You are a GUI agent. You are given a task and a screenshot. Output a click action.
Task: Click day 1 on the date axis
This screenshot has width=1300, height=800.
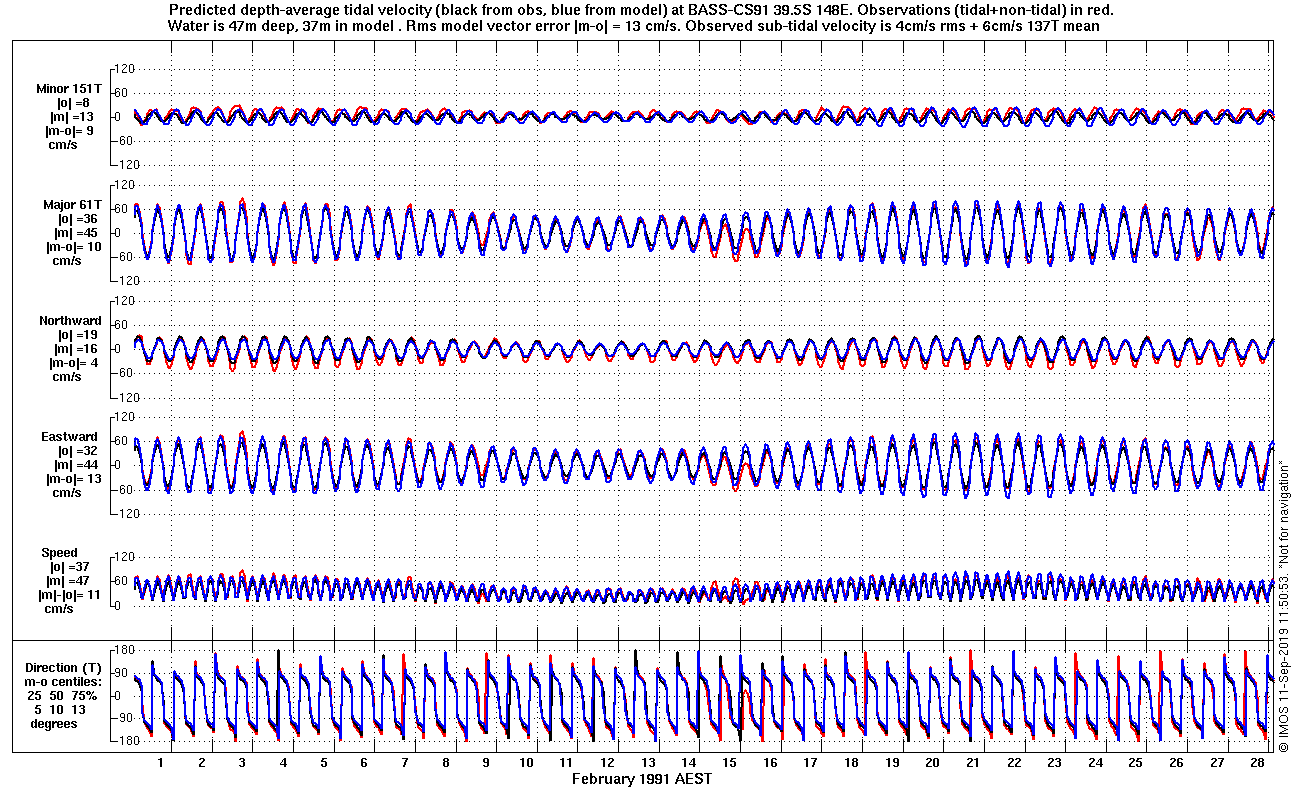click(160, 762)
